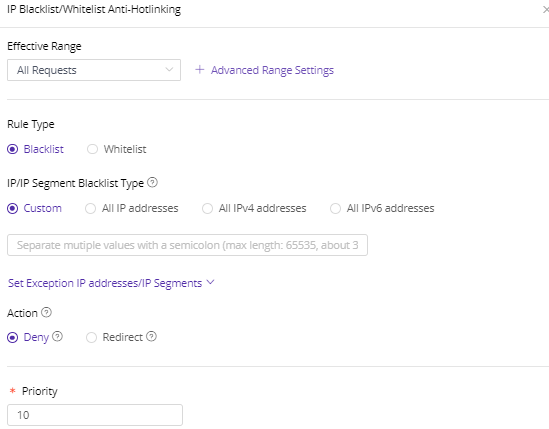Screen dimensions: 549x429
Task: Click the help icon beside Deny
Action: pos(57,336)
